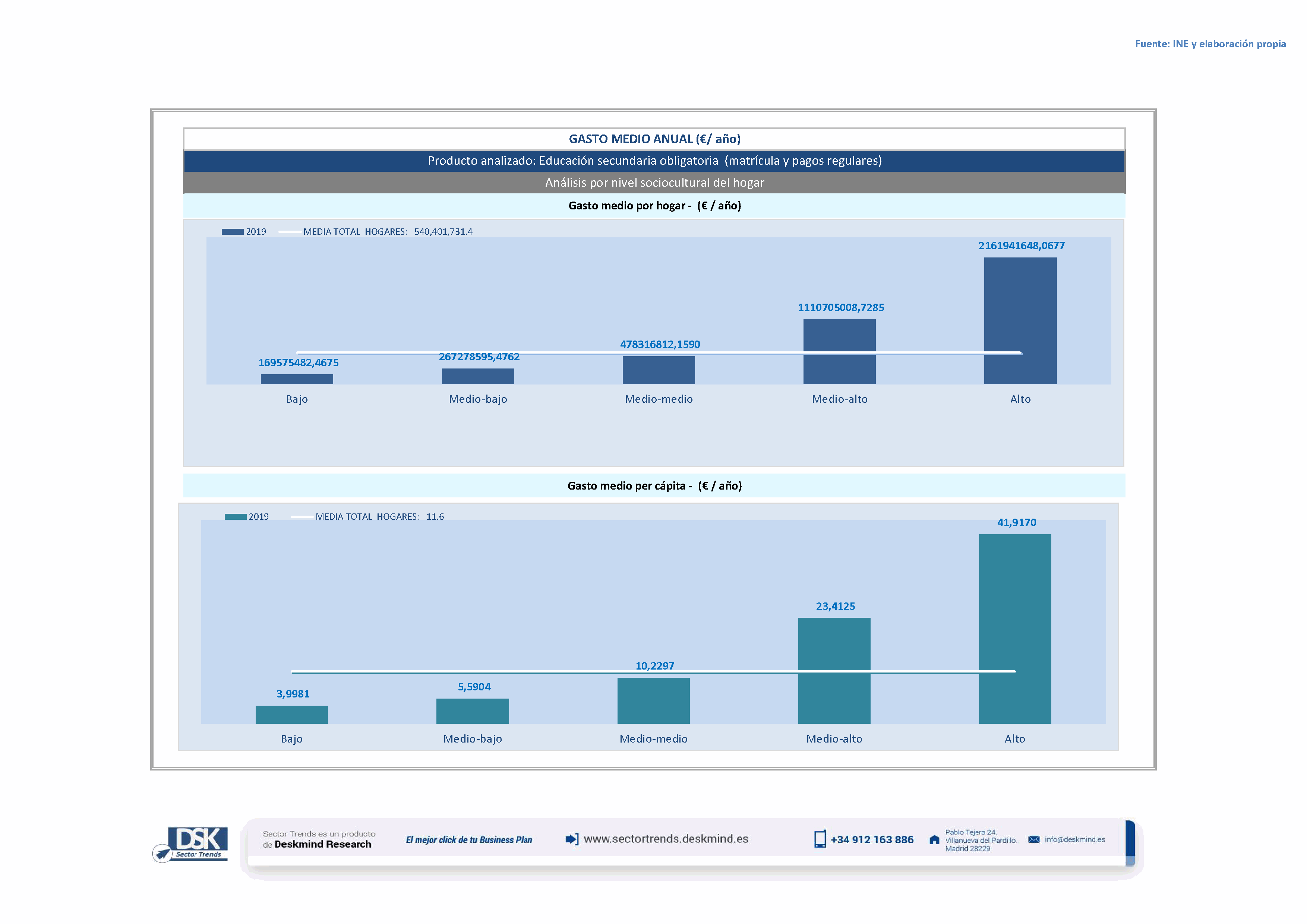This screenshot has width=1307, height=924.
Task: Click the 'GASTO MEDIO ANUAL' title header
Action: click(654, 139)
